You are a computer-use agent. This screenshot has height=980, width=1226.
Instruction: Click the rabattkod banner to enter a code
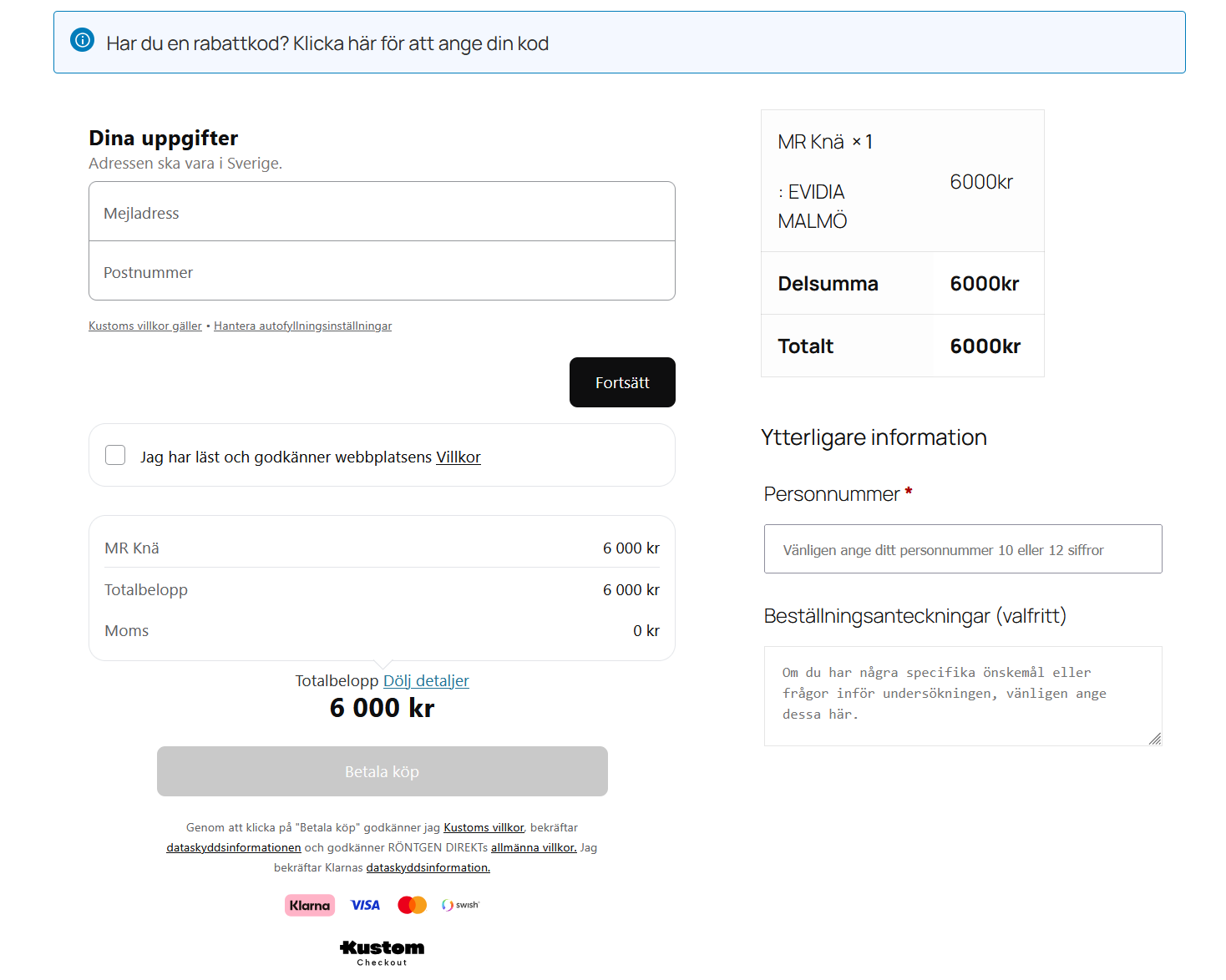(327, 43)
